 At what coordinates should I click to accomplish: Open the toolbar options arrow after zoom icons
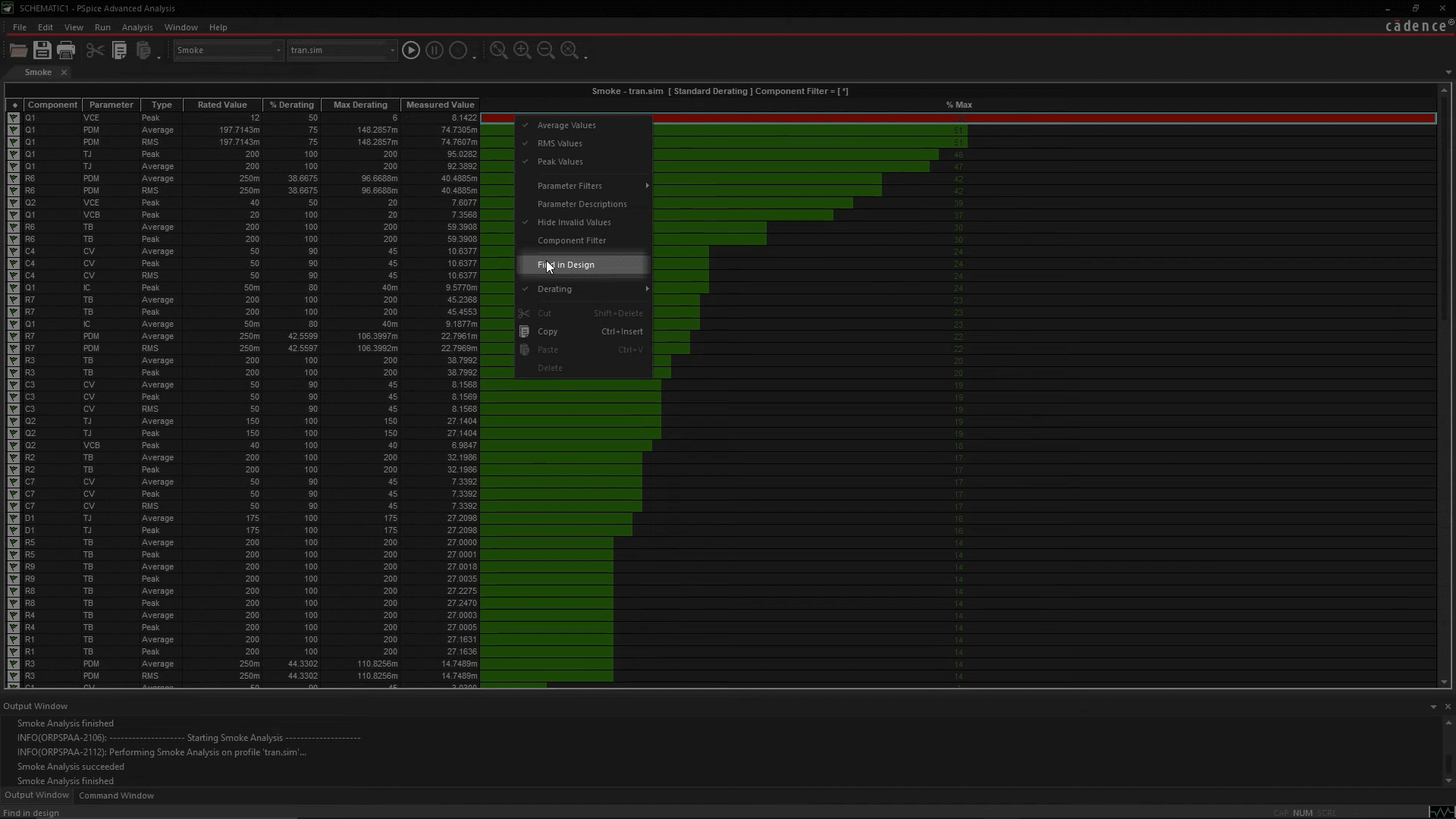[x=585, y=56]
